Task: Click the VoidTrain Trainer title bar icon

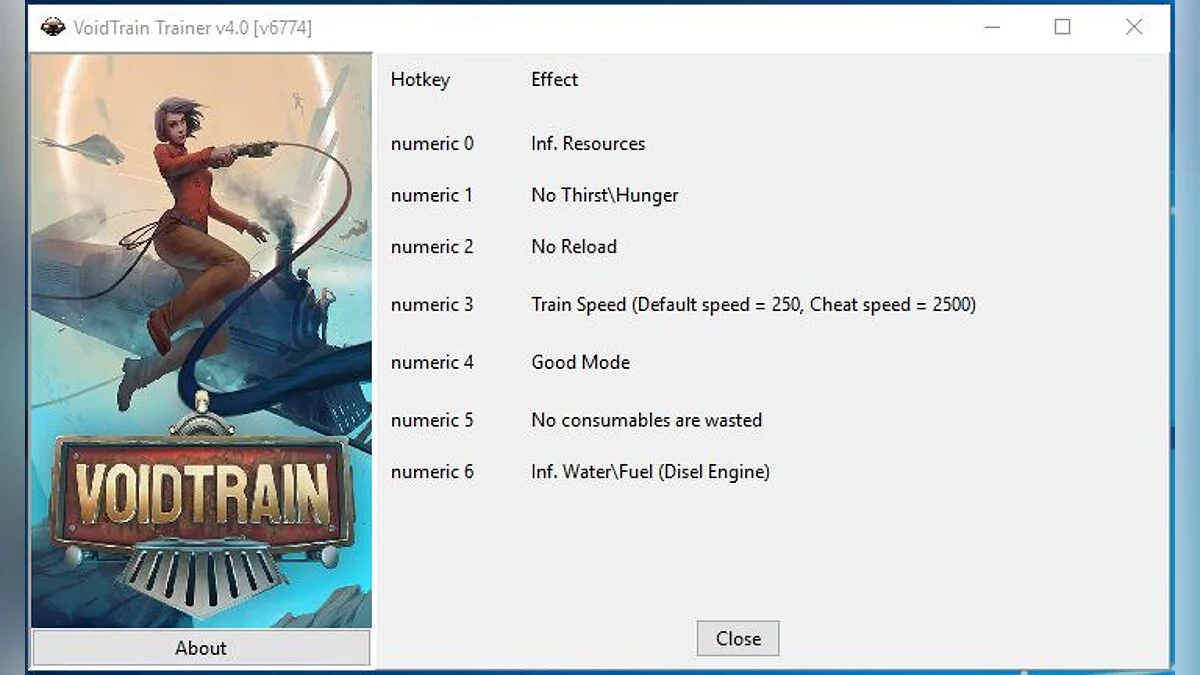Action: click(52, 28)
